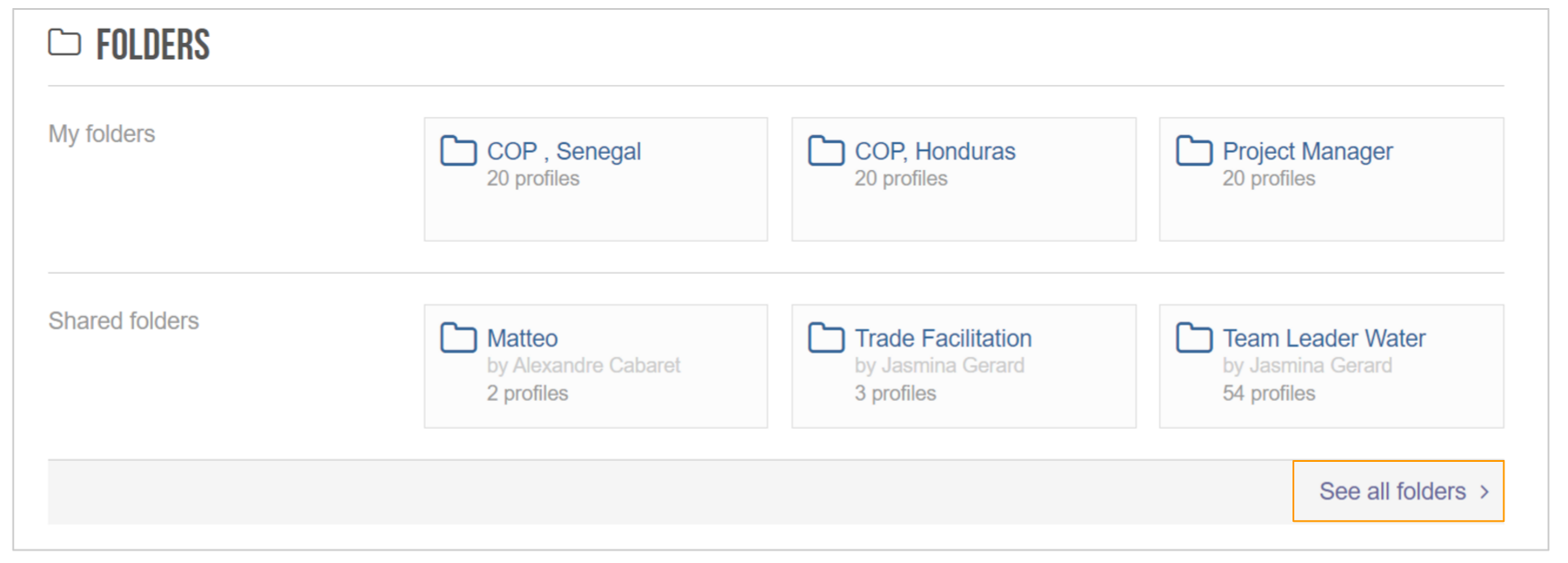Click the My folders section label
Viewport: 1568px width, 563px height.
pos(102,134)
